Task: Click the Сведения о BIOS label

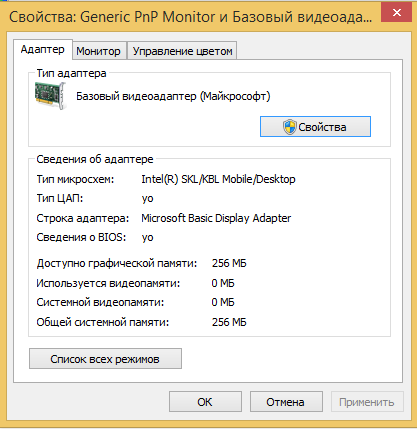Action: tap(81, 237)
